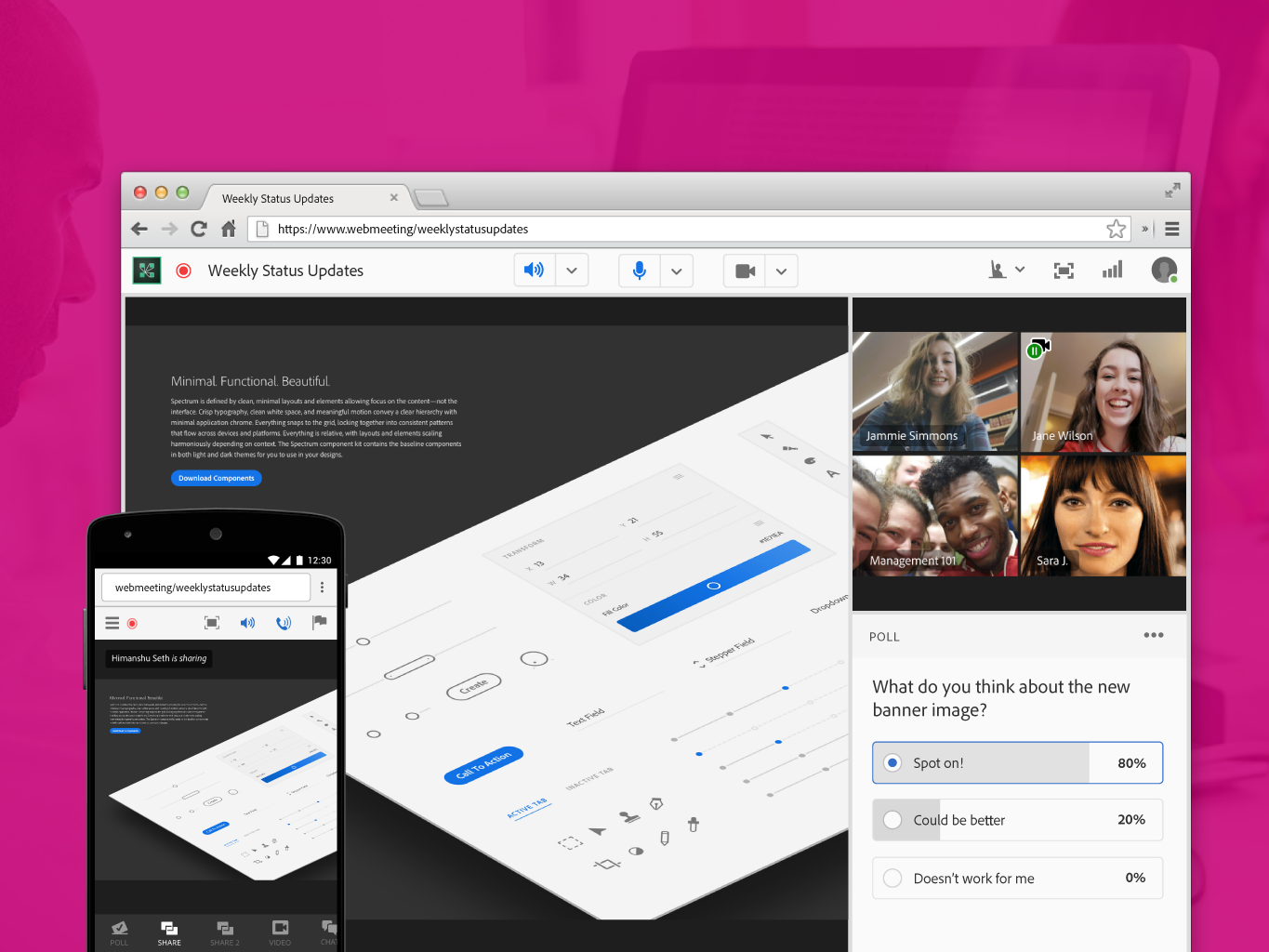Click the Download Components button
The width and height of the screenshot is (1269, 952).
point(217,478)
